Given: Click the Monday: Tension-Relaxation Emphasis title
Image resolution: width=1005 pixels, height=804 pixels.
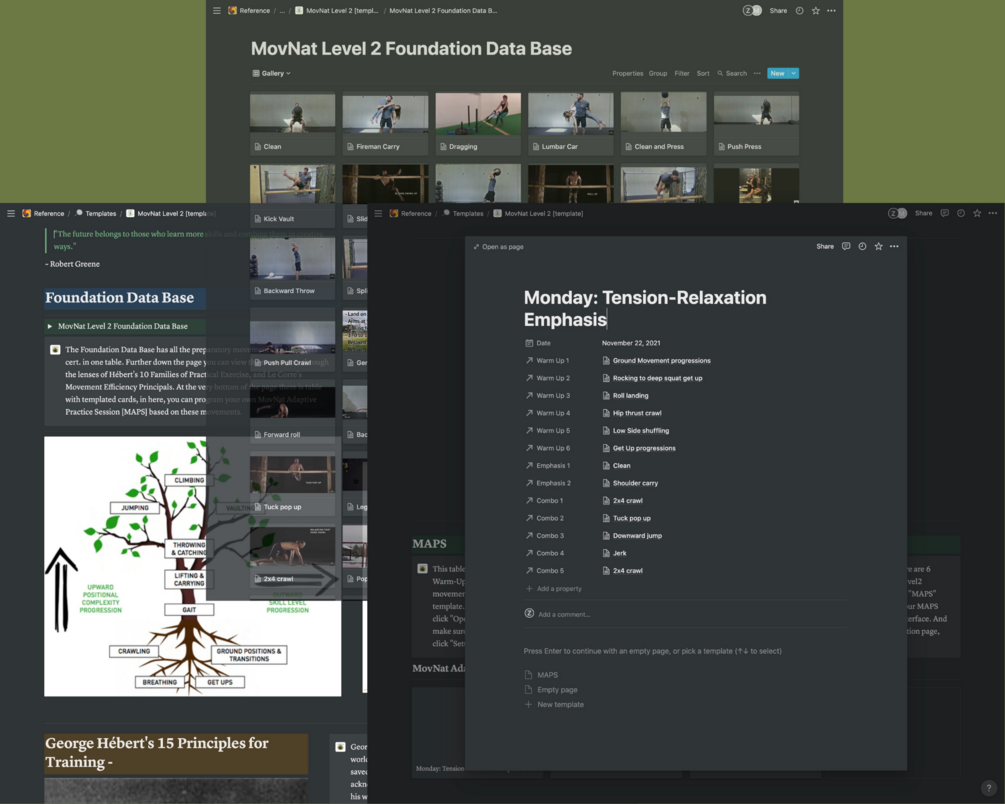Looking at the screenshot, I should 645,308.
